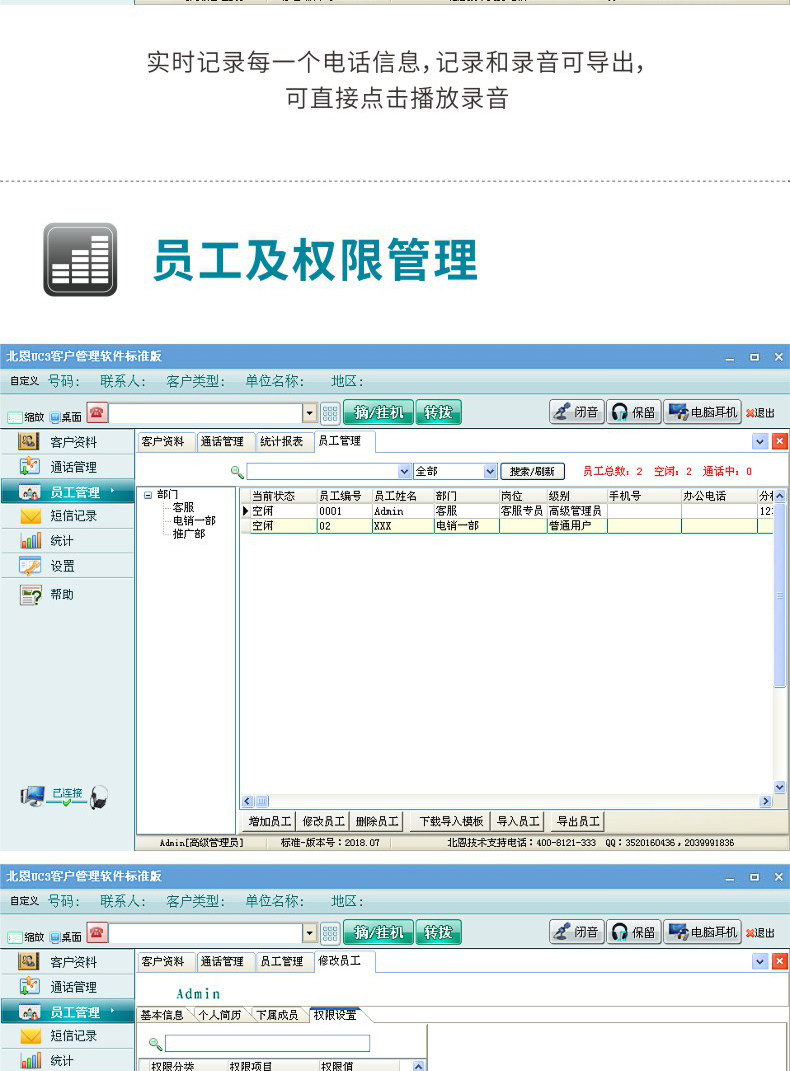790x1071 pixels.
Task: Click 保留 hold button in the upper window
Action: pos(634,412)
